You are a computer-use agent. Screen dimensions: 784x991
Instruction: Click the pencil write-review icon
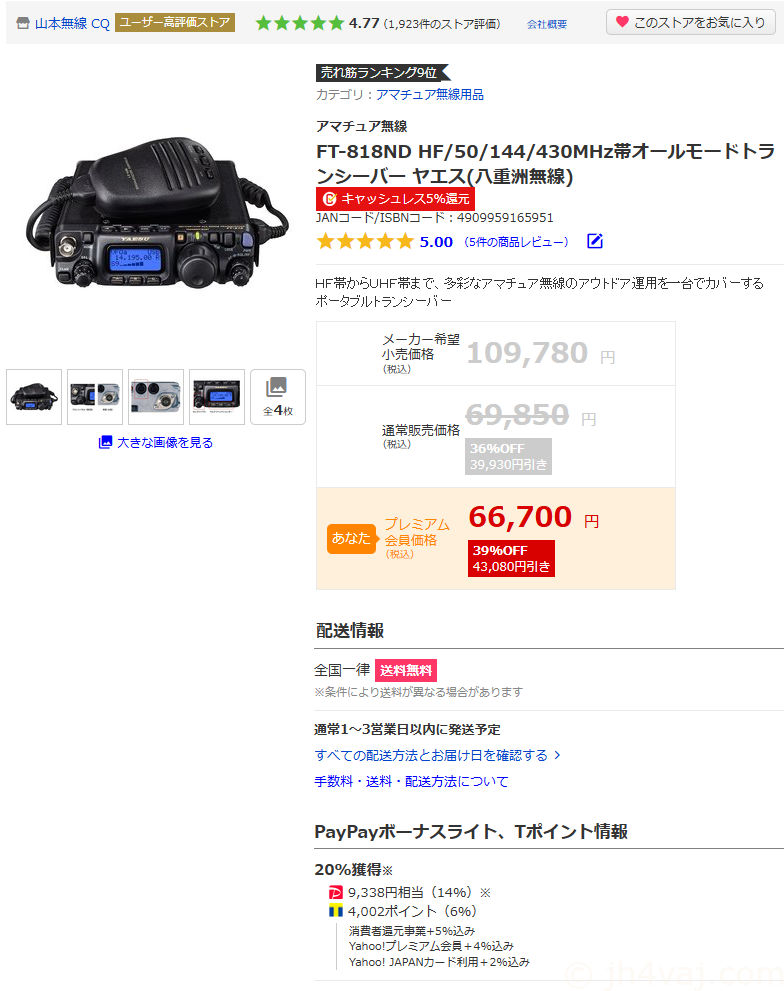[x=595, y=241]
